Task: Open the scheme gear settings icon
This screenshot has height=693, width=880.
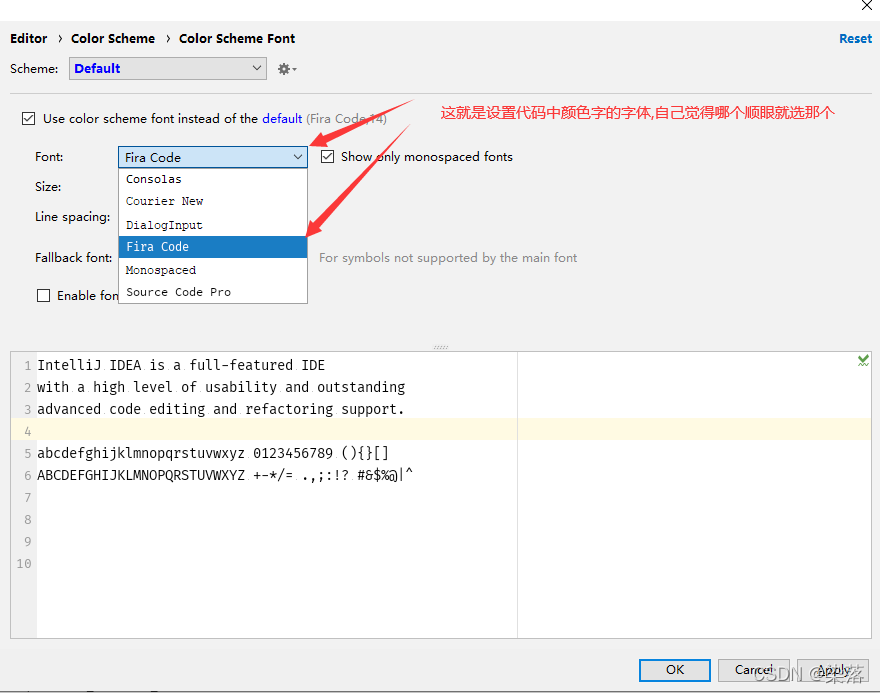Action: (286, 69)
